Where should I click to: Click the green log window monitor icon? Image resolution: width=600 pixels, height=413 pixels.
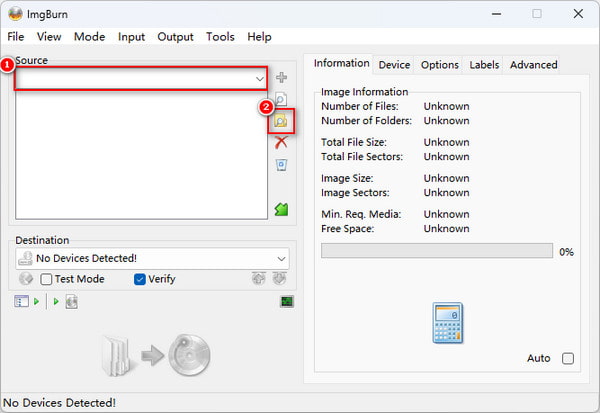coord(287,302)
